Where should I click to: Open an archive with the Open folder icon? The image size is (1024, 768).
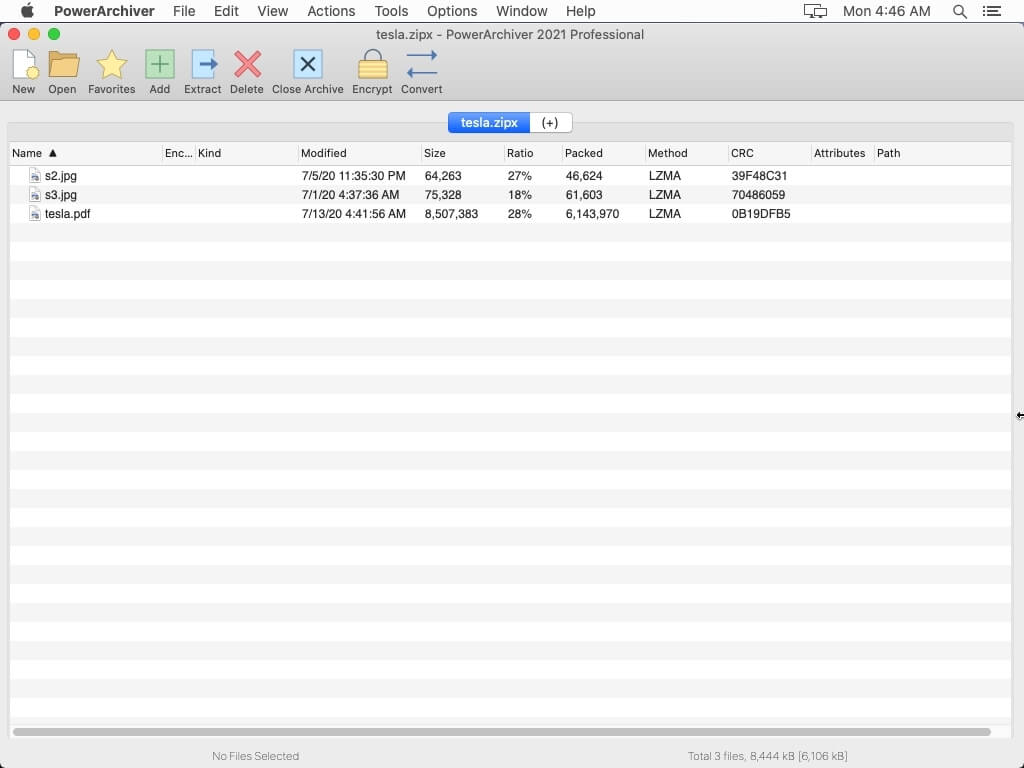(63, 65)
